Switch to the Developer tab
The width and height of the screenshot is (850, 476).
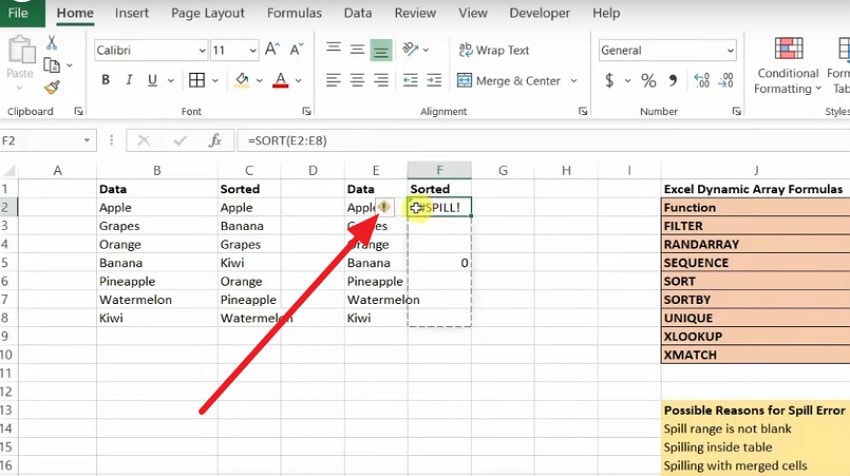click(539, 13)
